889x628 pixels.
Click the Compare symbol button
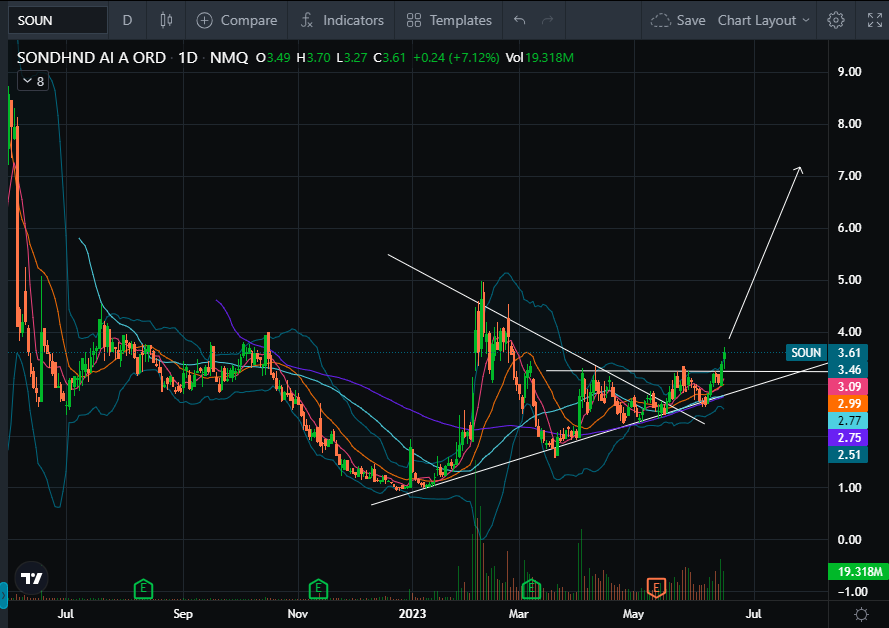[x=236, y=20]
